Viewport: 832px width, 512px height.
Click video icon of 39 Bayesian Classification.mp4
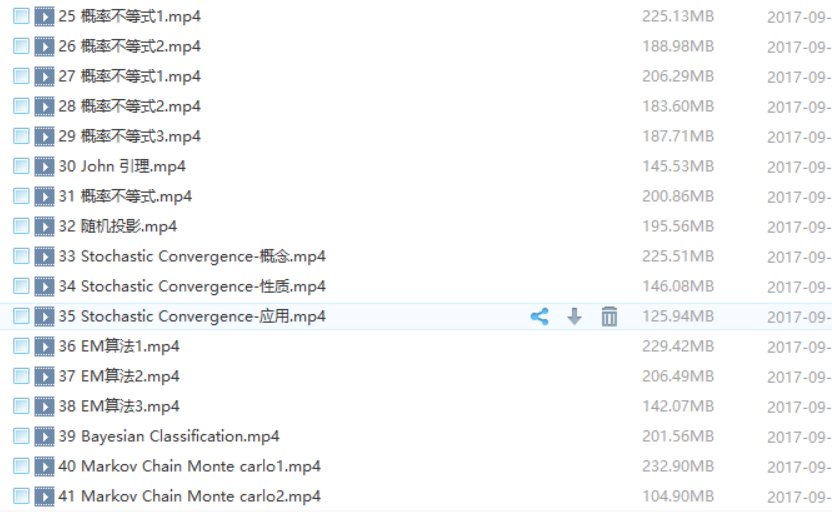pos(45,437)
